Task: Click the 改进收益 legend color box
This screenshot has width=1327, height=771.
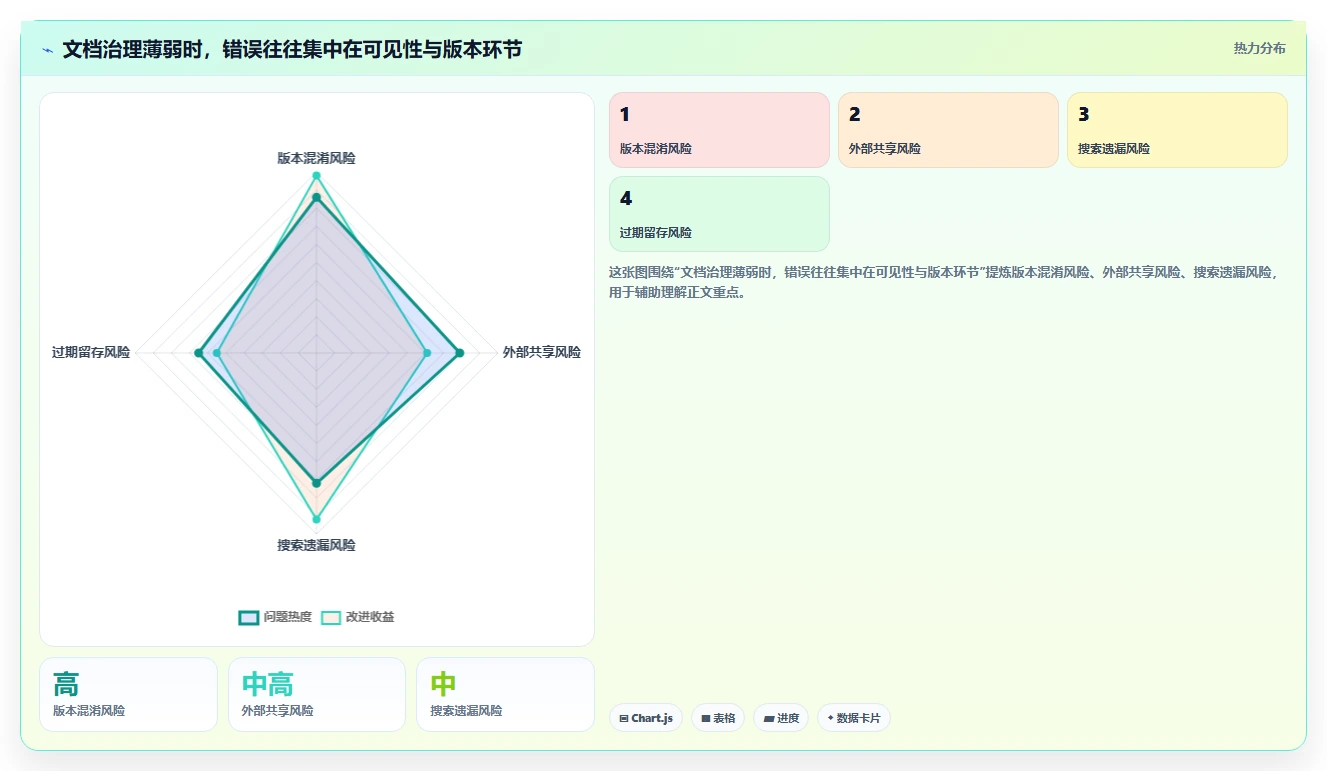Action: coord(330,617)
